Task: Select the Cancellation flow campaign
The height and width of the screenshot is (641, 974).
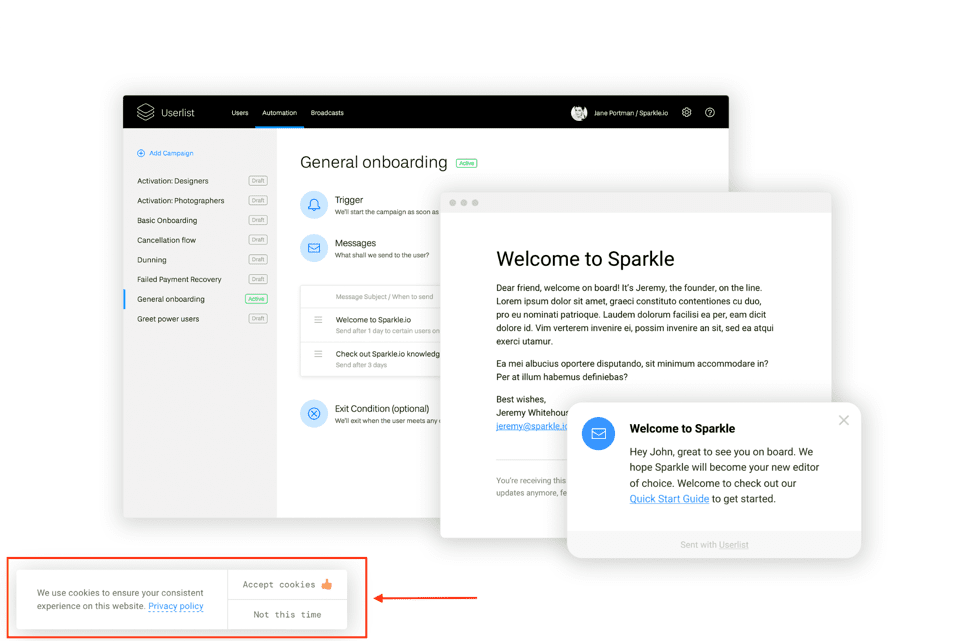Action: [x=166, y=240]
